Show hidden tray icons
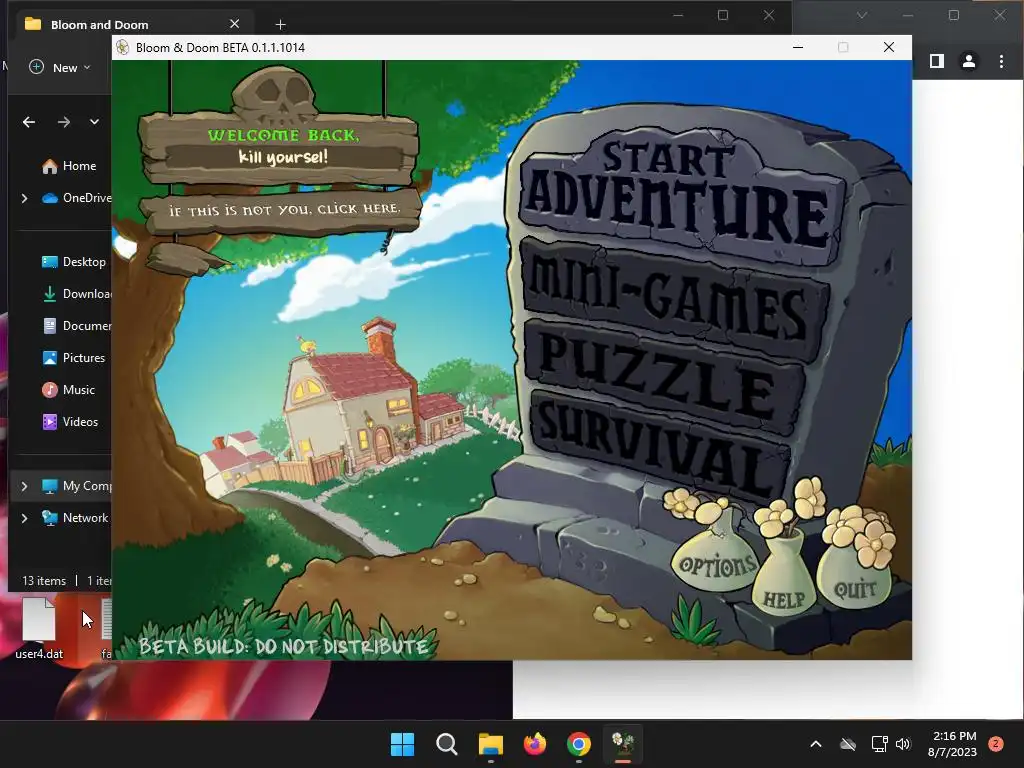Screen dimensions: 1024x768 [x=816, y=744]
